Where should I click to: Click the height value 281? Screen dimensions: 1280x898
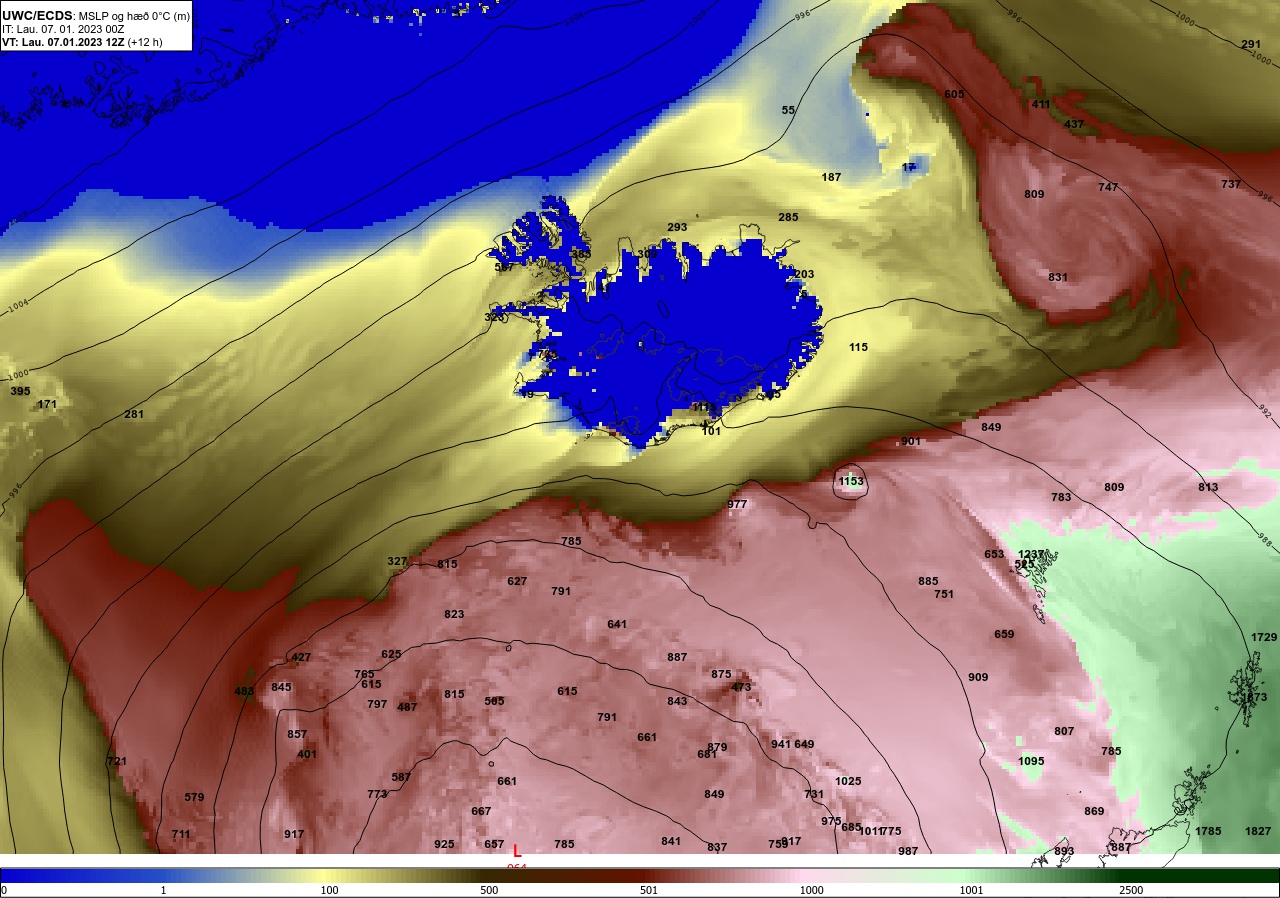134,414
